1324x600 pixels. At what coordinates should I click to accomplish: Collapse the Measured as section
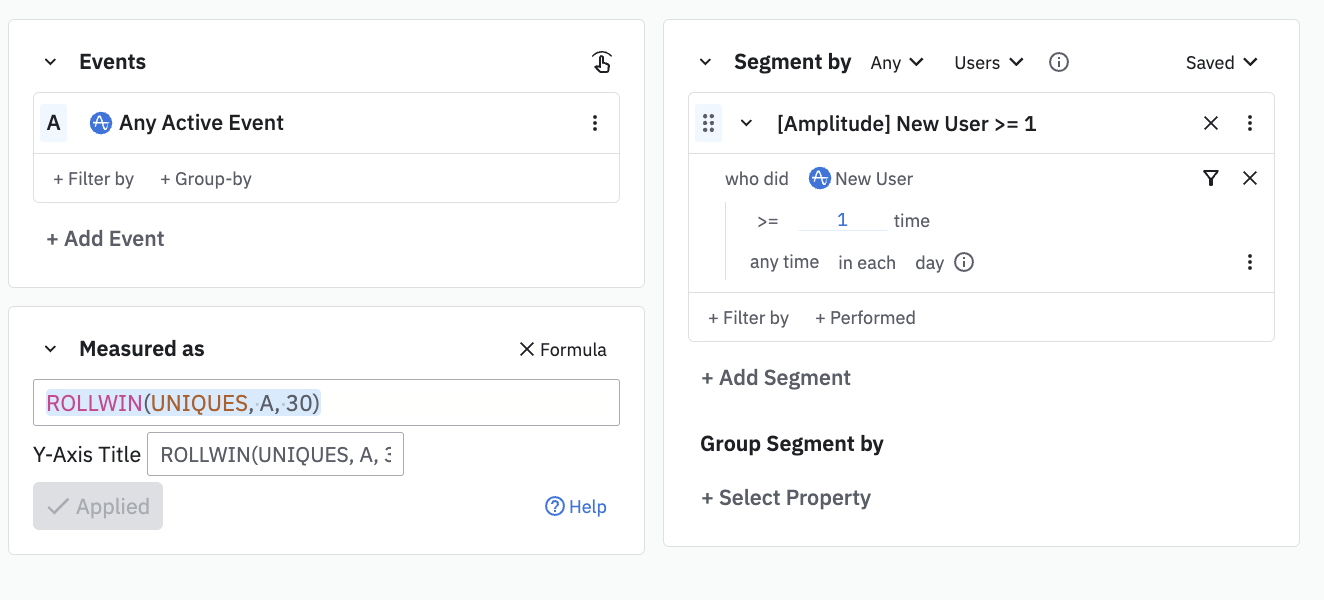[51, 349]
